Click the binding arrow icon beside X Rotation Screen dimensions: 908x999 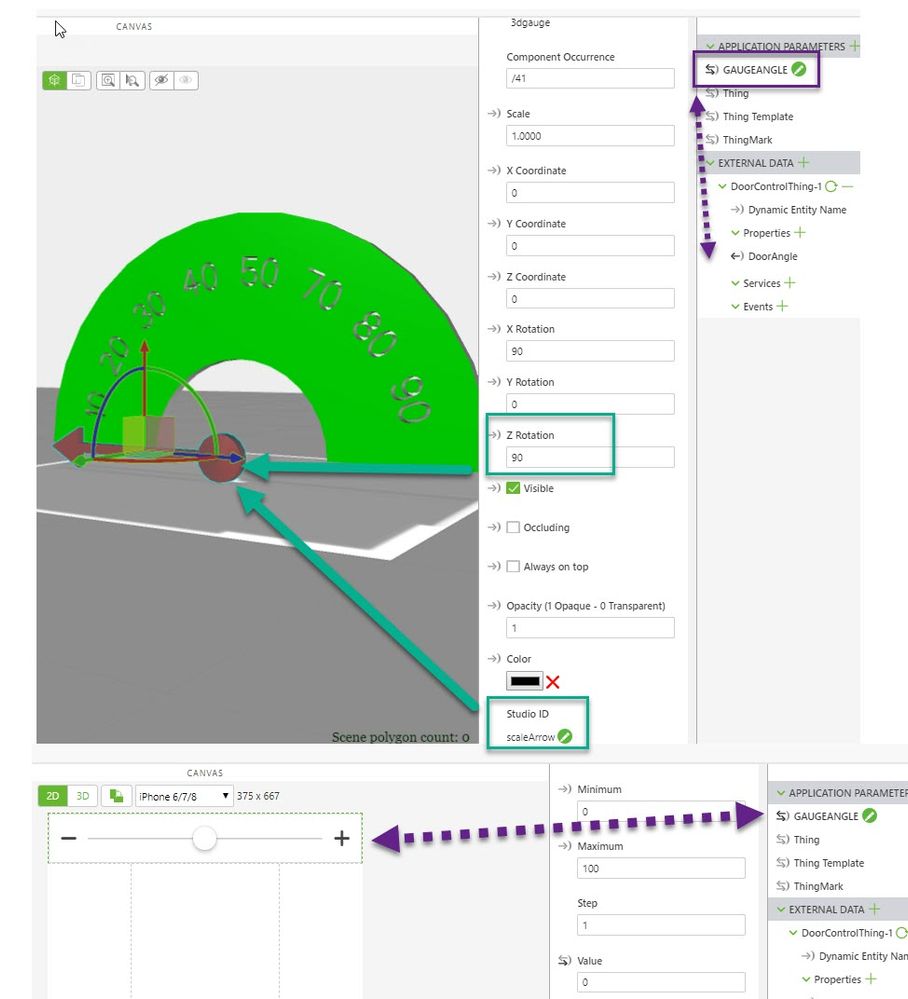[x=494, y=329]
